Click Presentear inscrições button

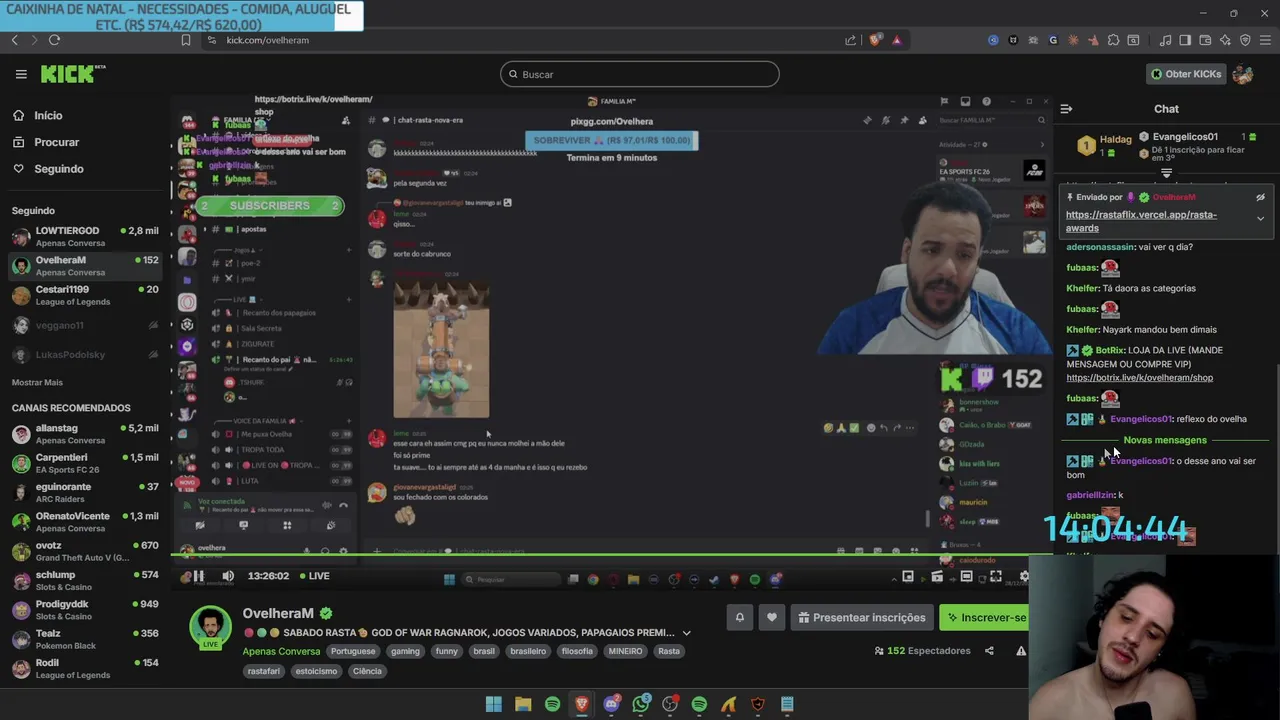[x=860, y=617]
